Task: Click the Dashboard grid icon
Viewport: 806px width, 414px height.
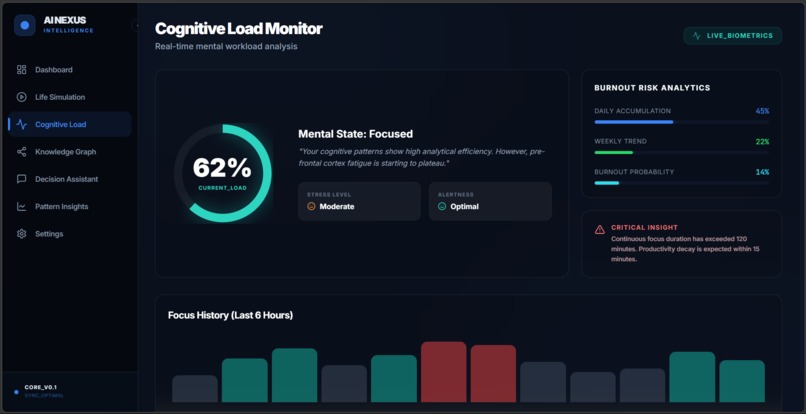Action: [21, 69]
